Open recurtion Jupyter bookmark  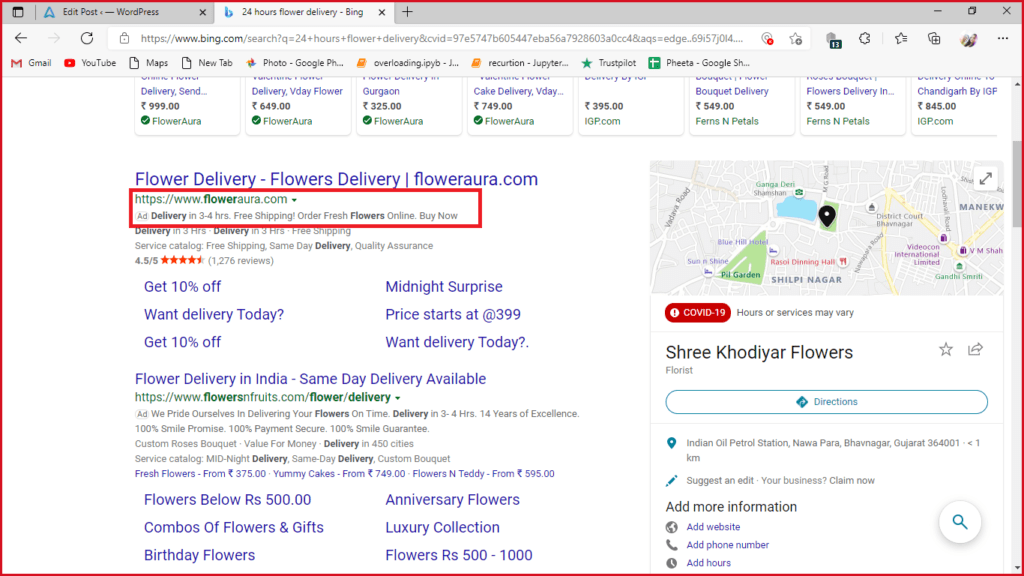pyautogui.click(x=520, y=63)
